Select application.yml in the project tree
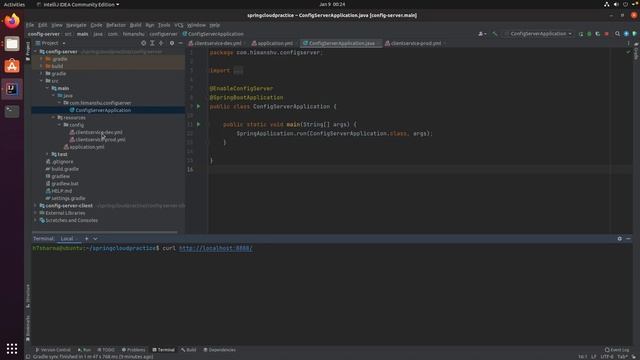 coord(87,147)
